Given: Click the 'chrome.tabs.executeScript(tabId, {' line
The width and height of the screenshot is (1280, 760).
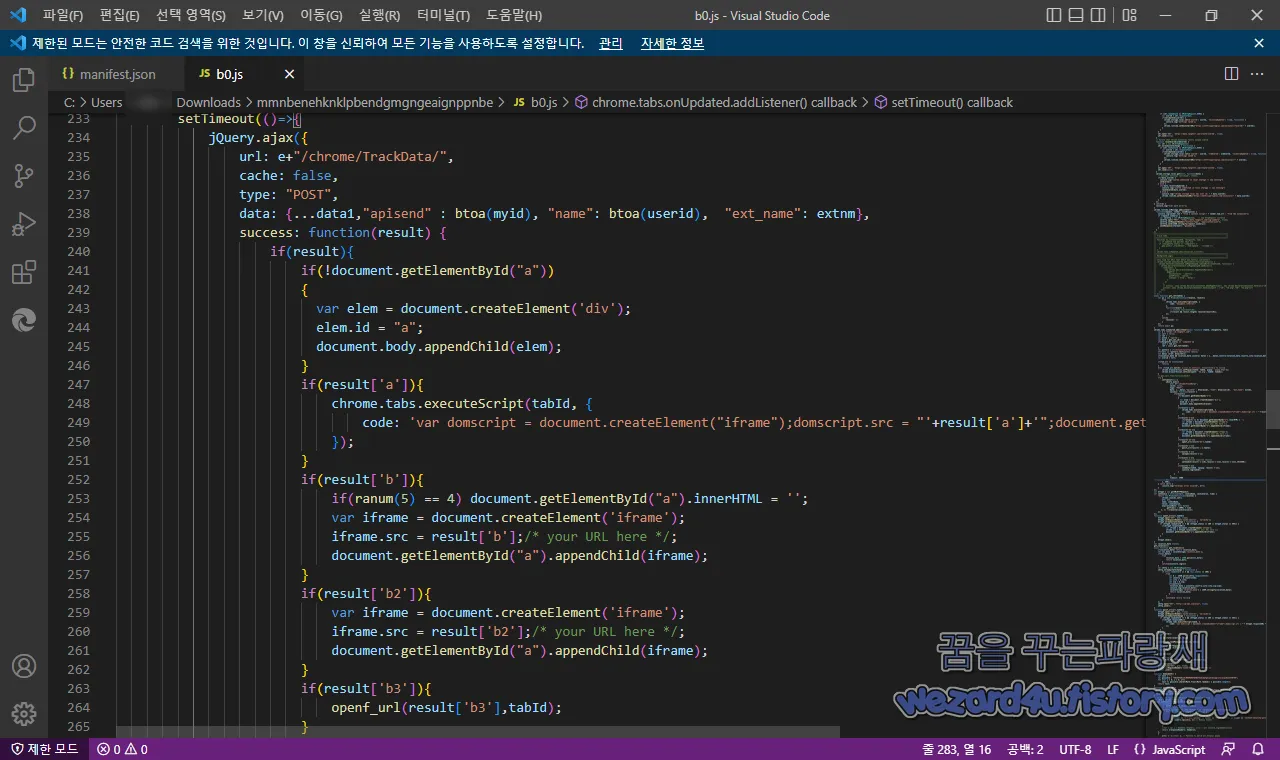Looking at the screenshot, I should point(463,403).
